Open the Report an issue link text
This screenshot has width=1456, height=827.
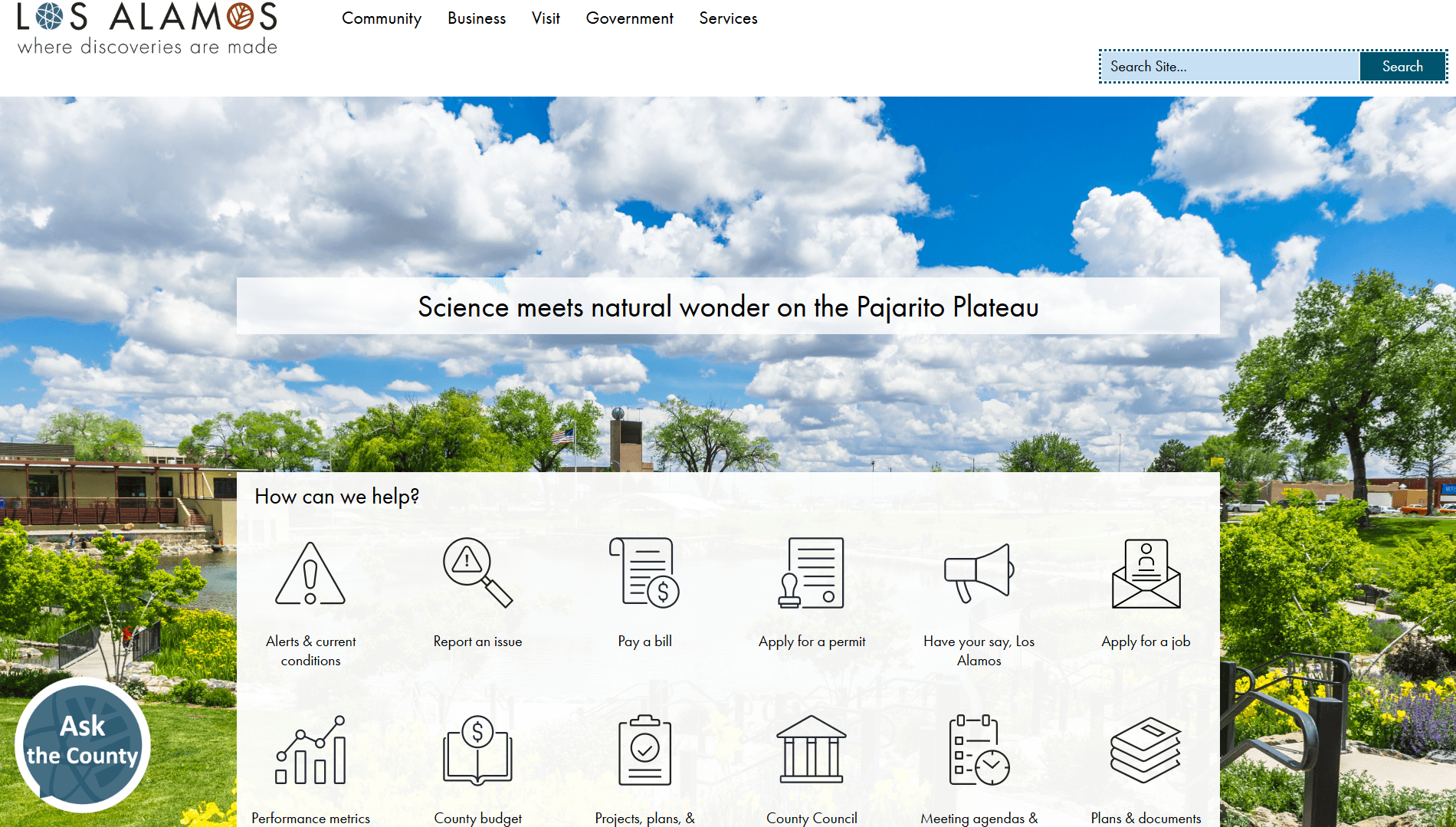pyautogui.click(x=477, y=642)
